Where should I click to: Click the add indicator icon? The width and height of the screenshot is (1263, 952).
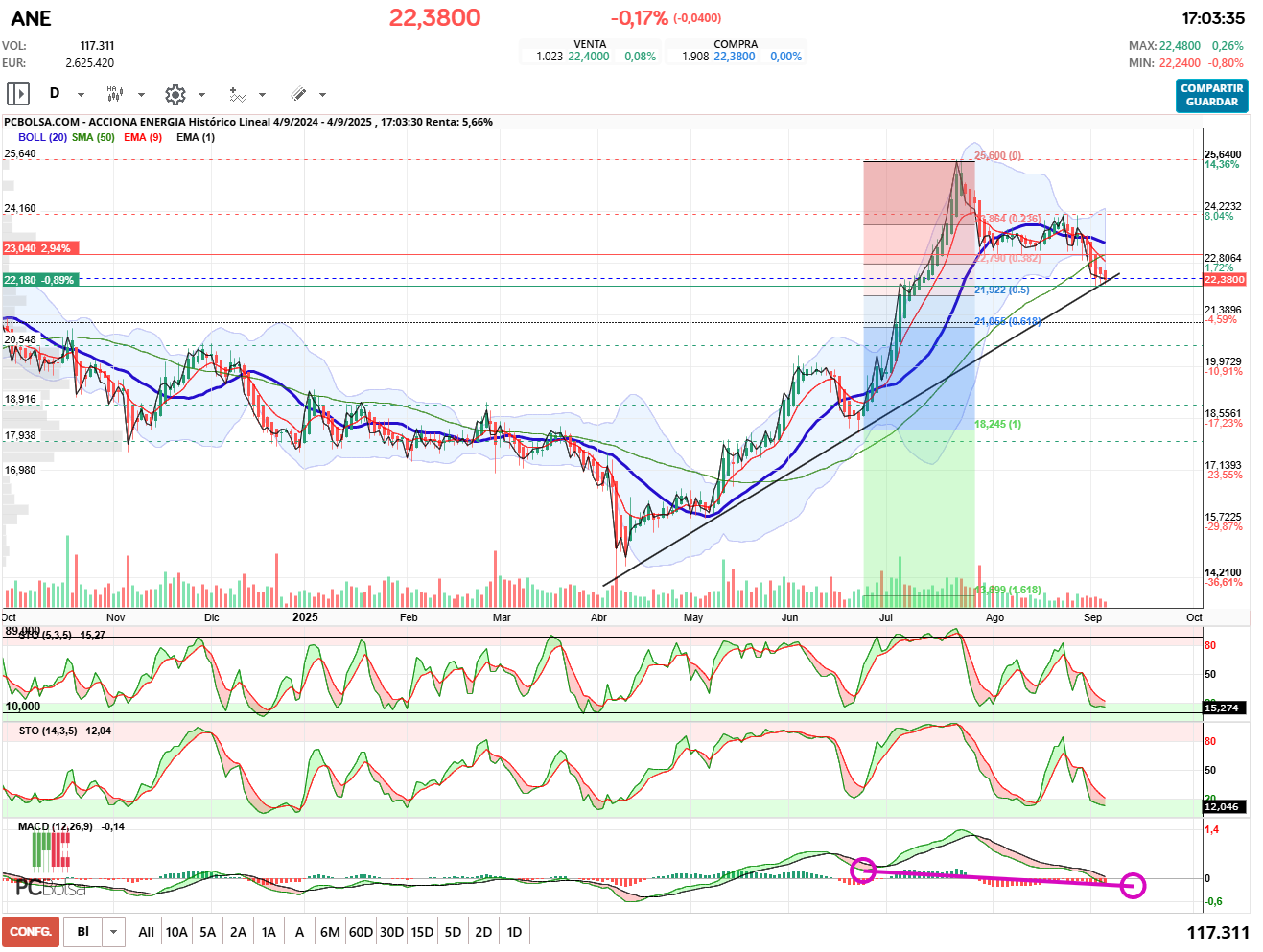237,94
